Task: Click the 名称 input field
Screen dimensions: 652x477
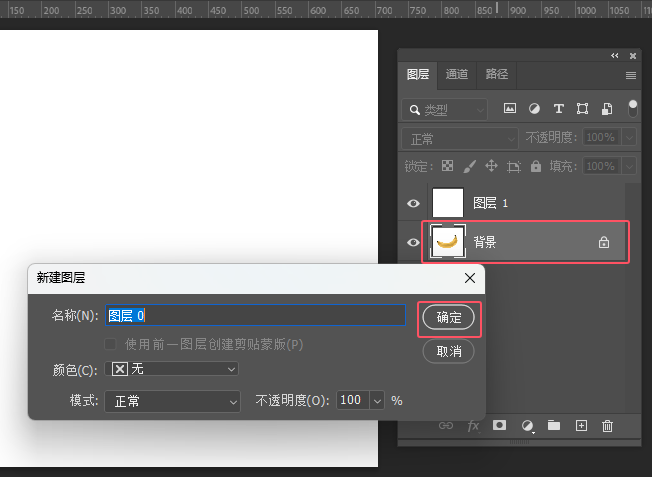Action: coord(255,315)
